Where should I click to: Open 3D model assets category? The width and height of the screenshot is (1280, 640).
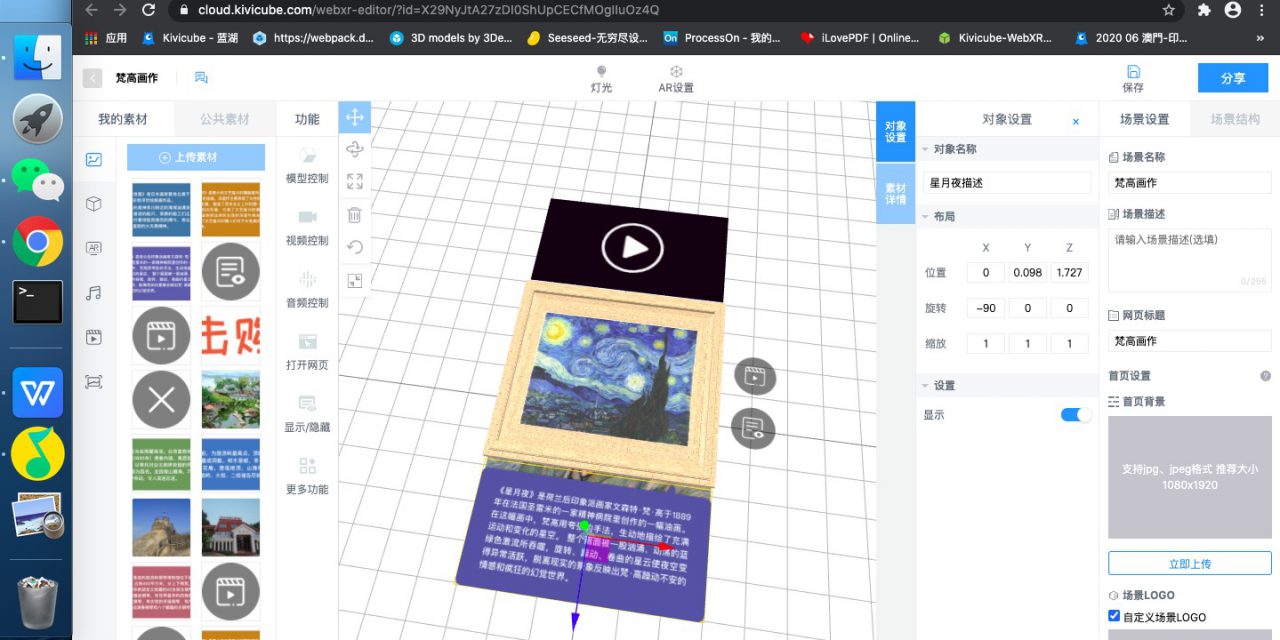94,204
